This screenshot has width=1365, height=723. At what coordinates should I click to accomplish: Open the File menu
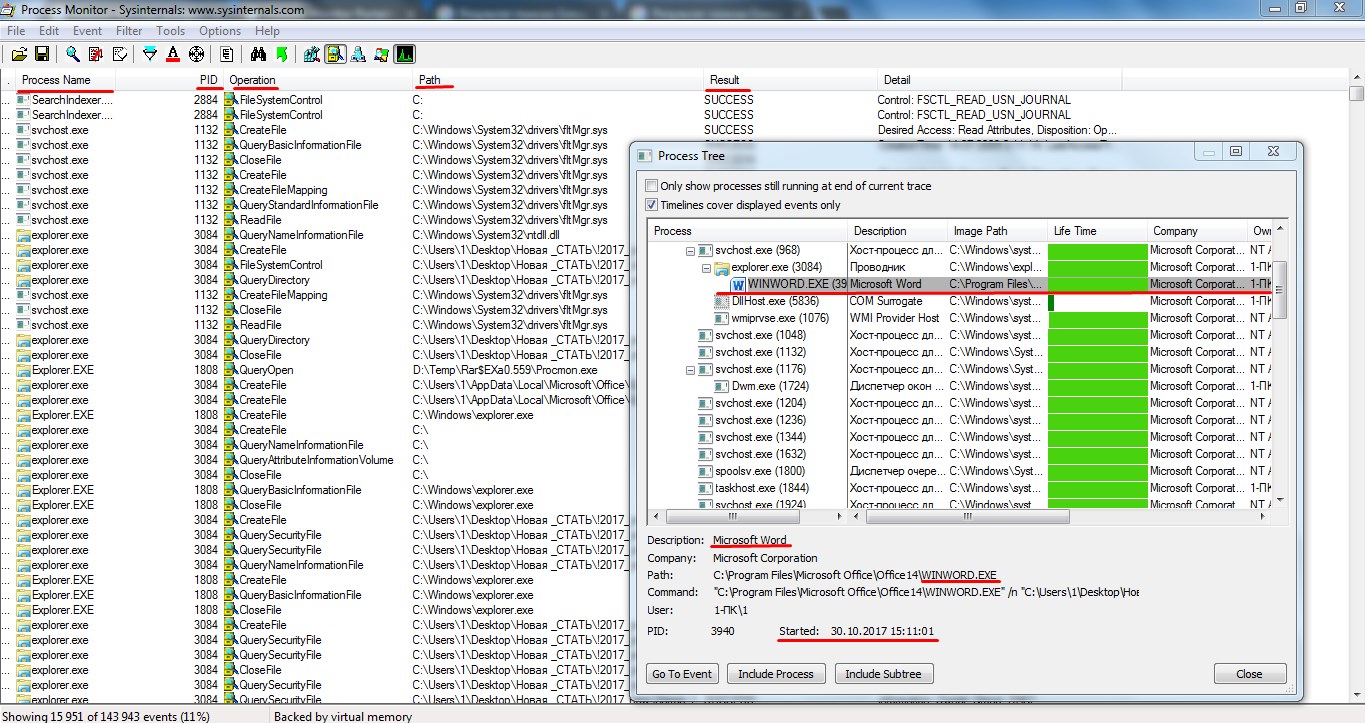[16, 31]
